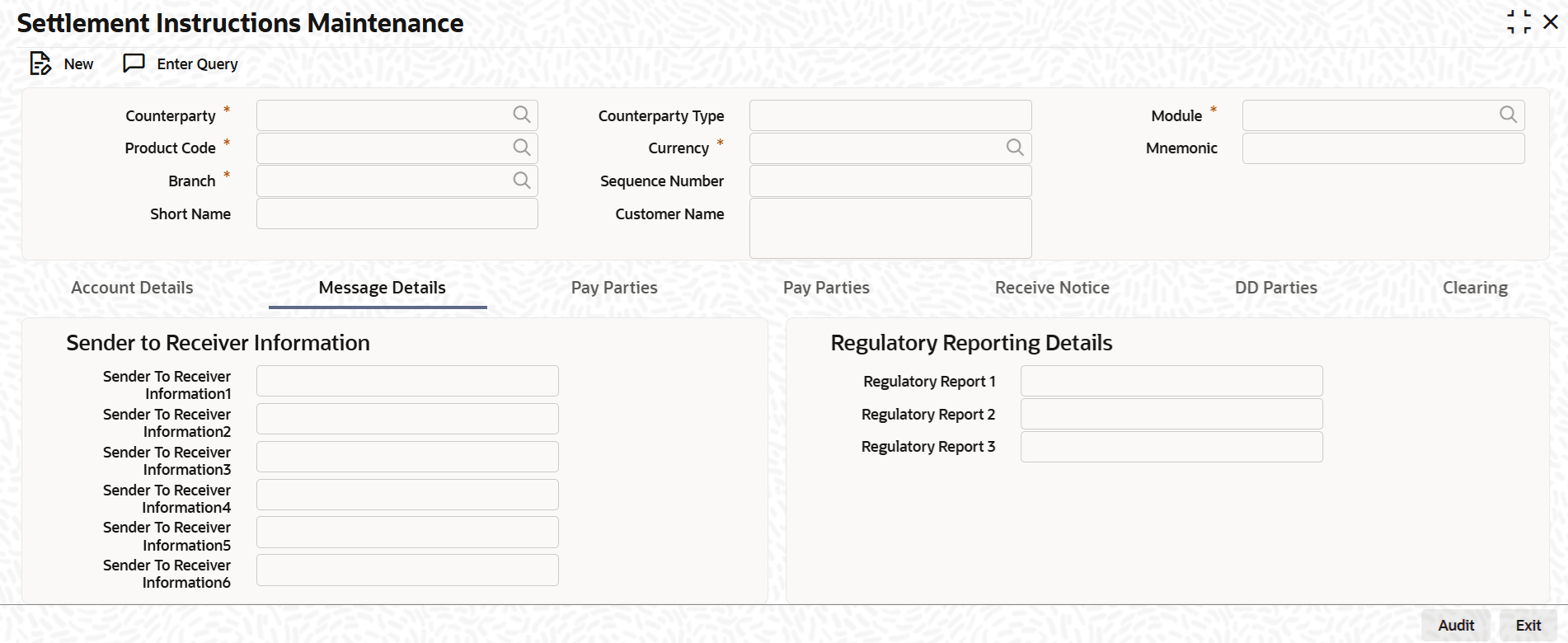Click into the Mnemonic field
The width and height of the screenshot is (1568, 643).
pos(1383,148)
